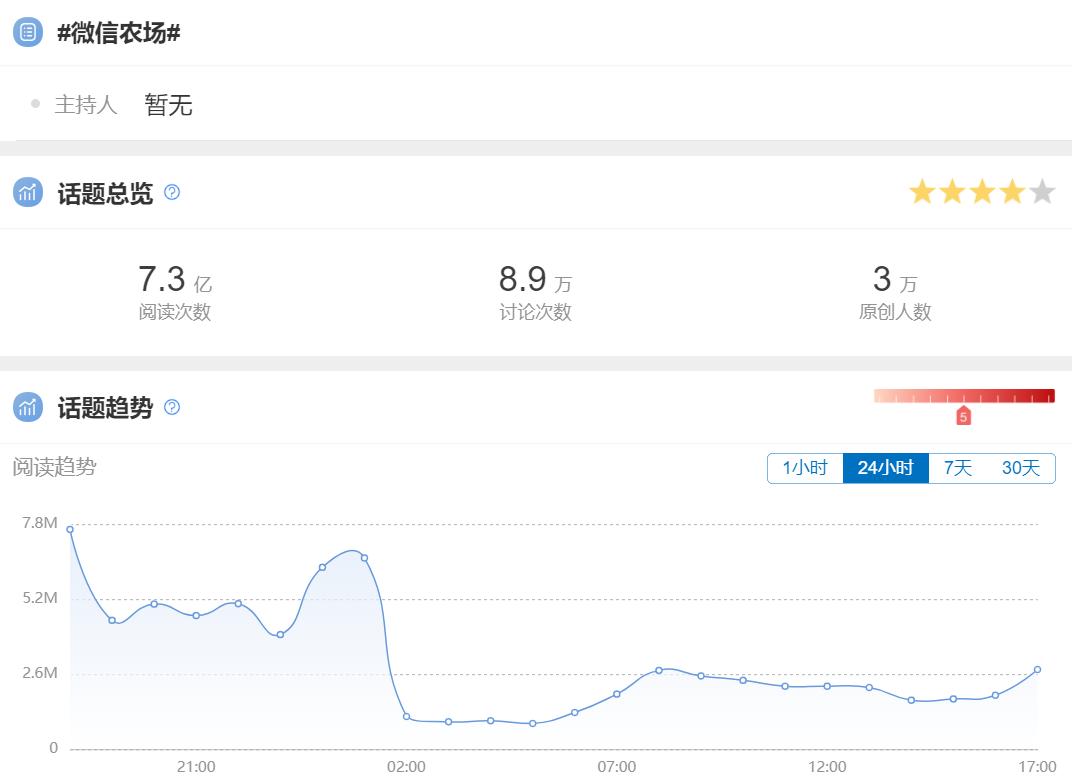Click the #微信农场# topic list icon
This screenshot has width=1072, height=778.
[x=28, y=32]
